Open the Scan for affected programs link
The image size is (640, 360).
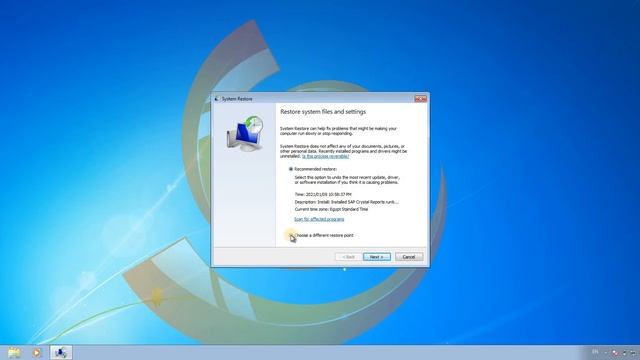pos(319,220)
